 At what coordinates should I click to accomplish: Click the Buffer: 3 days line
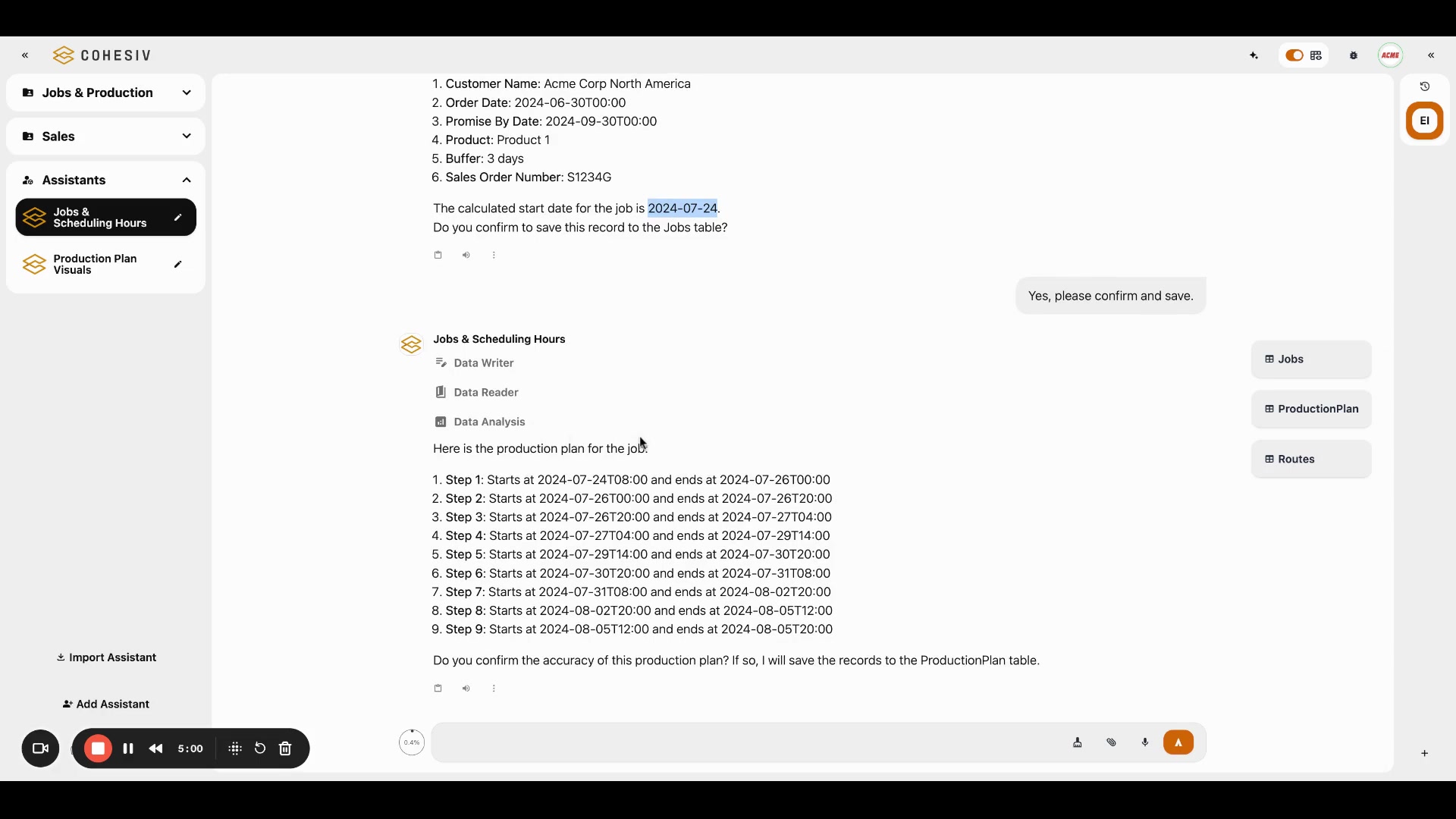coord(478,159)
